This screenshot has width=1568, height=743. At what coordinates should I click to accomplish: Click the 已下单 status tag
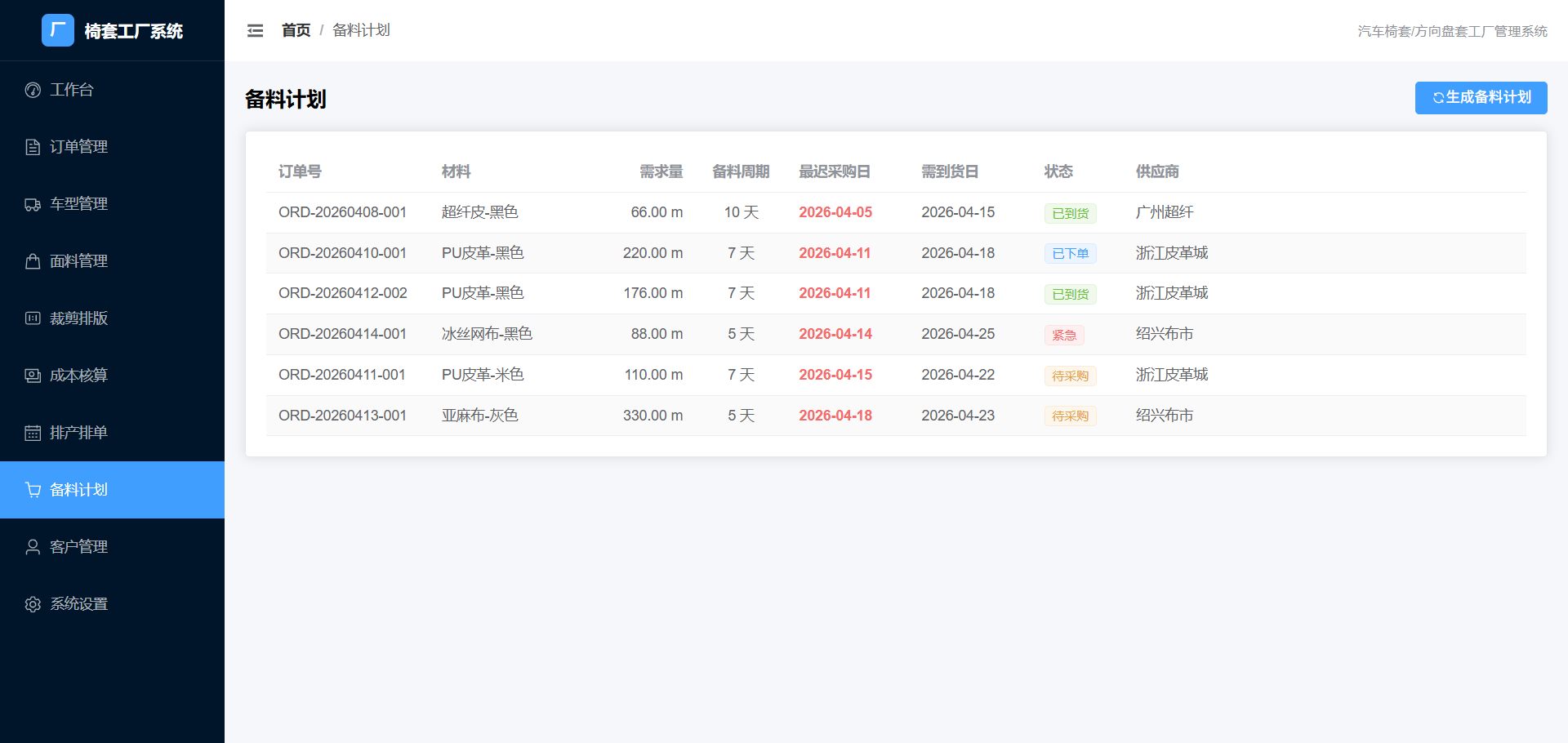[x=1070, y=253]
